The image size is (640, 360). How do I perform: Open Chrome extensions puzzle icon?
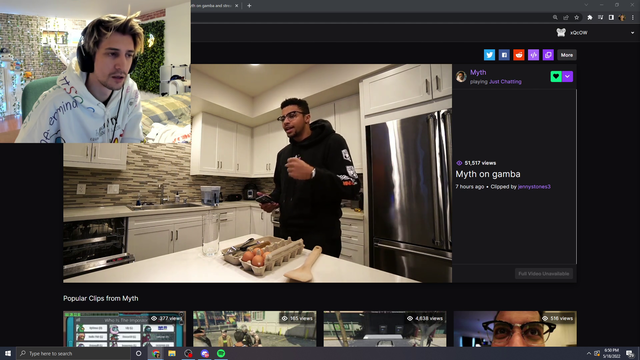pyautogui.click(x=590, y=18)
